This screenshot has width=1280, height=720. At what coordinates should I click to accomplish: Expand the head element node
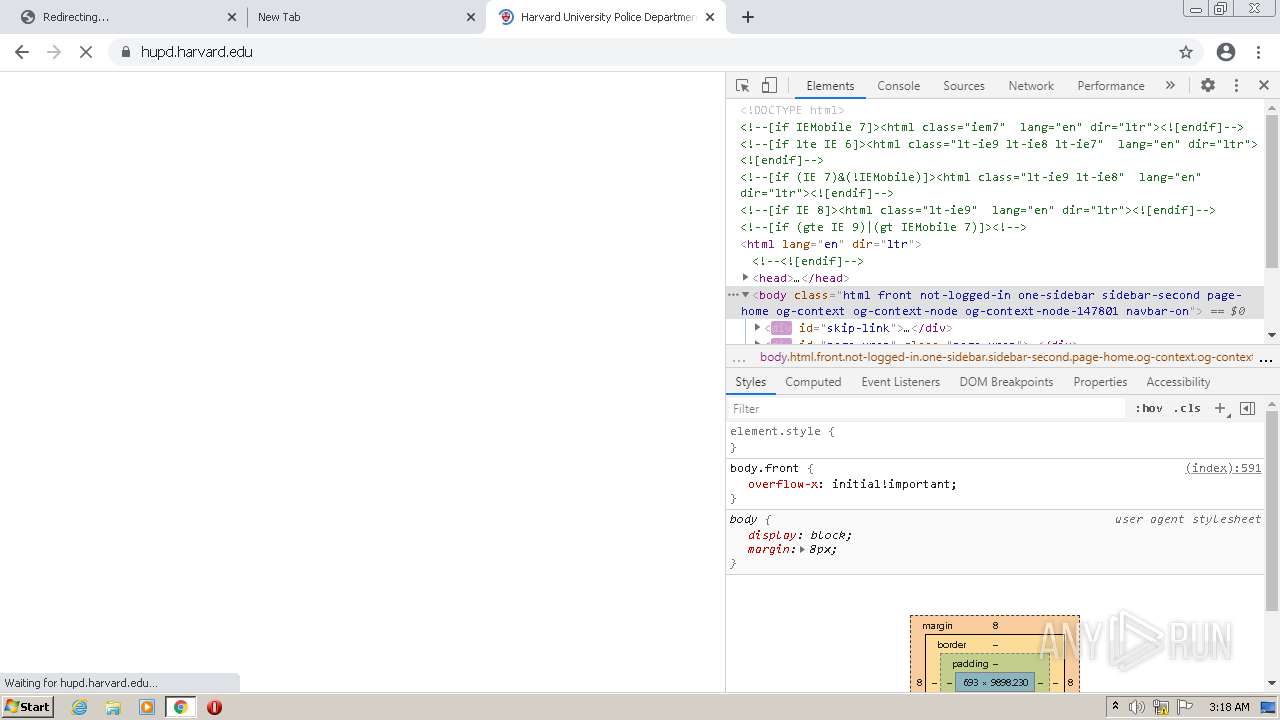(746, 278)
